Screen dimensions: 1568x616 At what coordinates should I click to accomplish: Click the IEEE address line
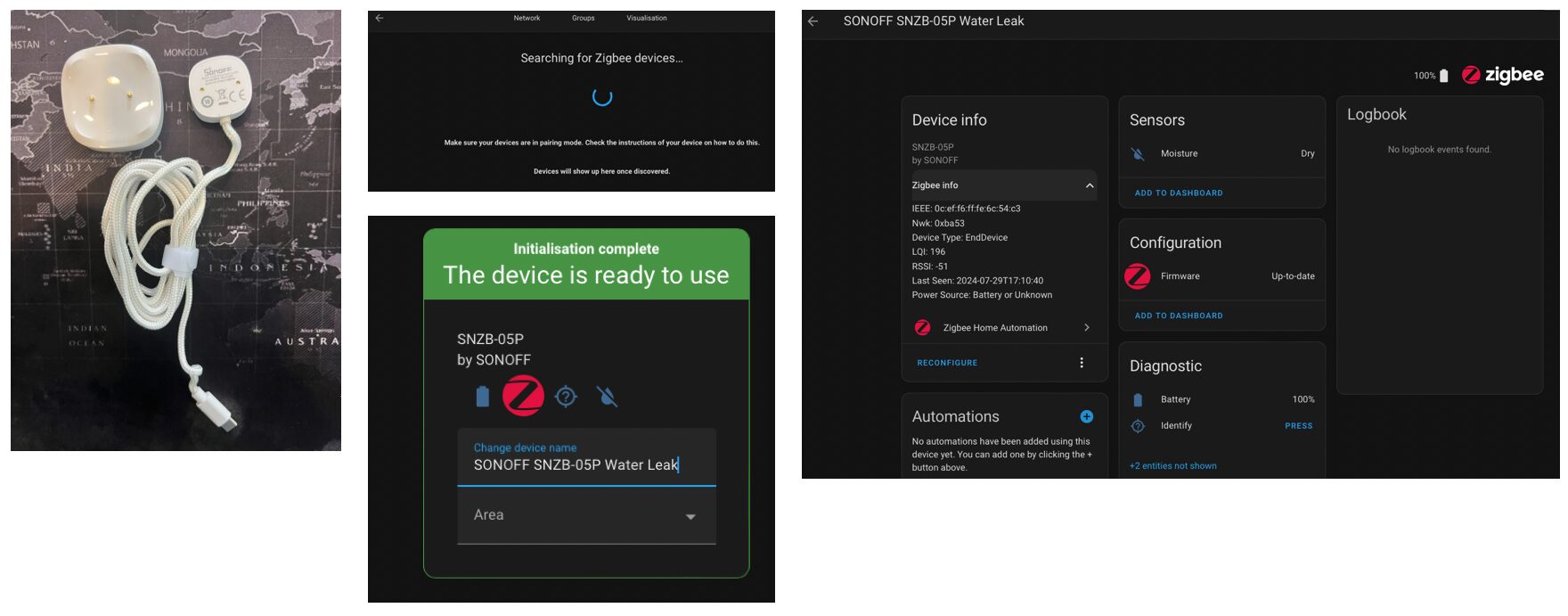click(x=966, y=209)
